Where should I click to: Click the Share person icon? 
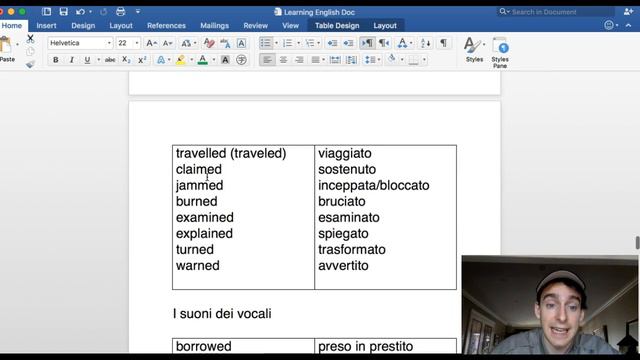[x=629, y=12]
